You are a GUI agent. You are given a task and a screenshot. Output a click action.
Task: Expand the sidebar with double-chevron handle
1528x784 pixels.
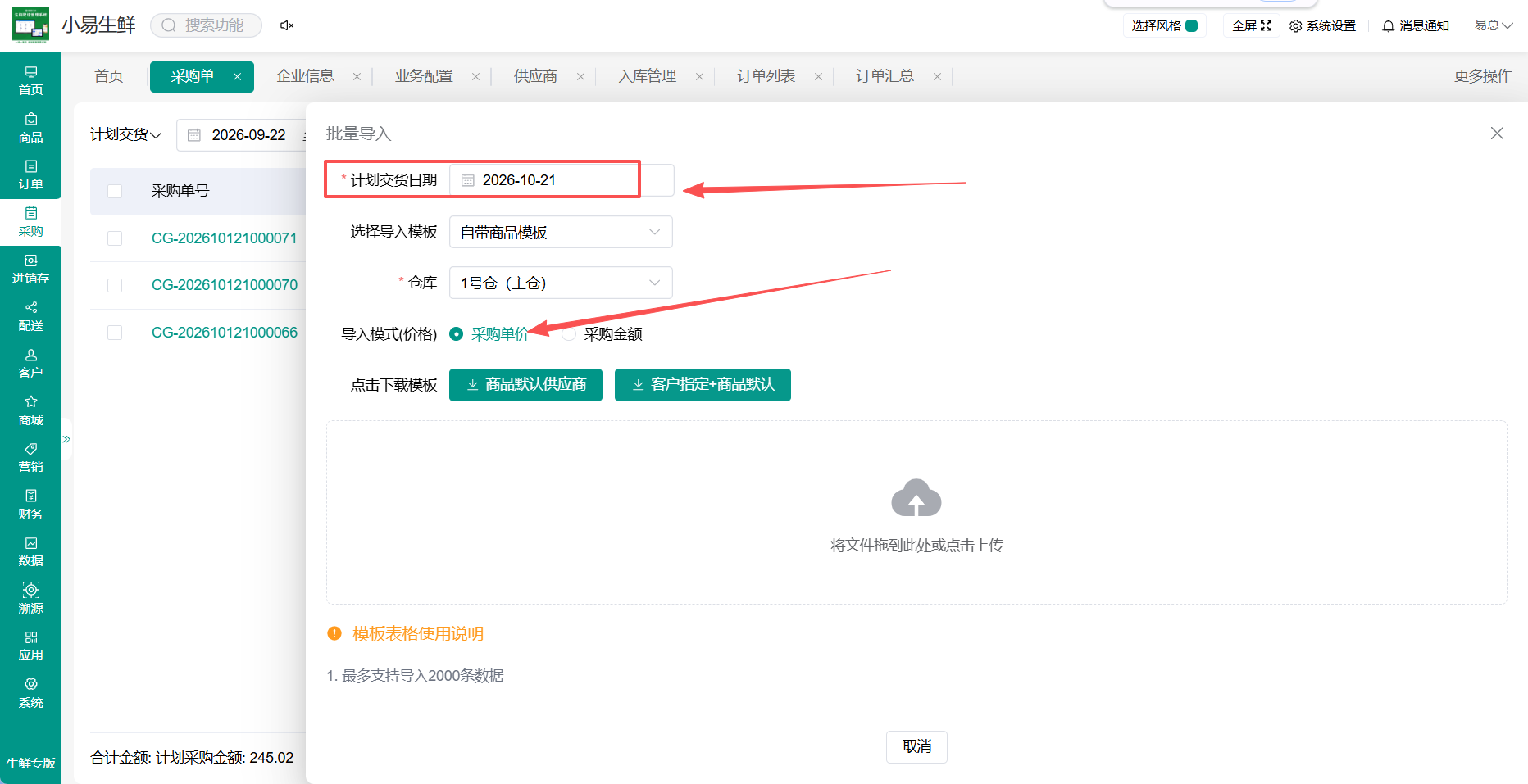(66, 440)
